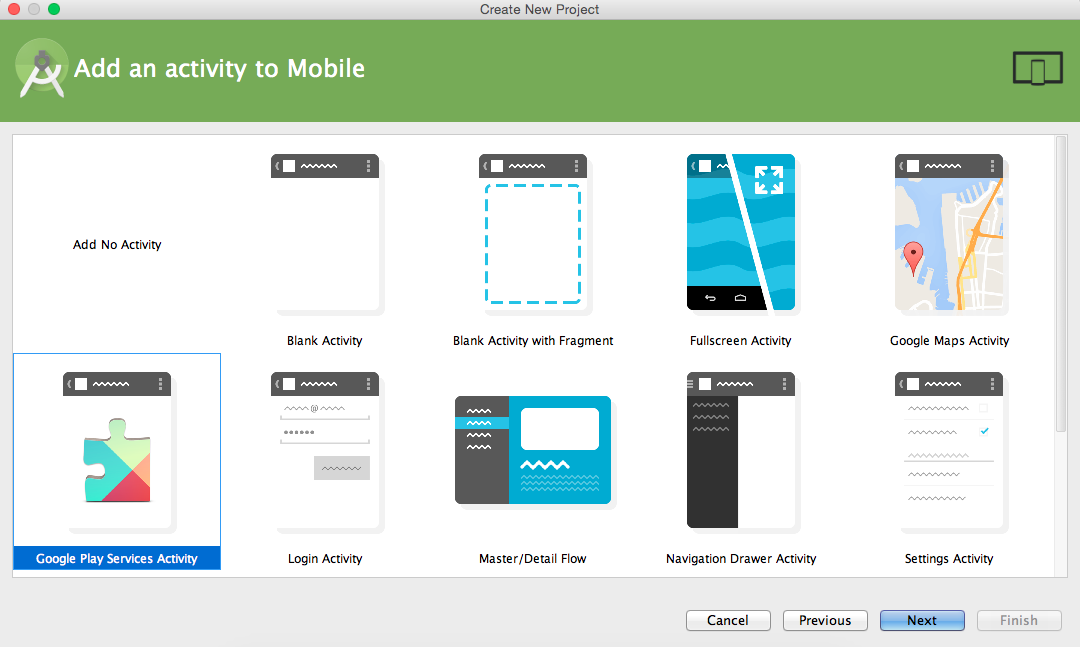Select the Blank Activity template thumbnail

tap(325, 234)
